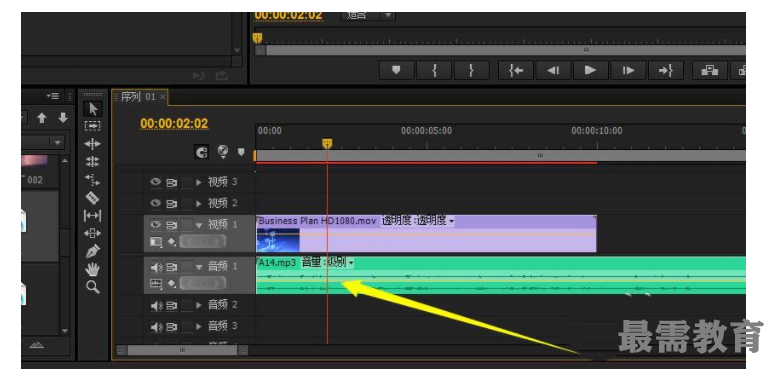Step back one frame in monitor
Screen dimensions: 770x376
pyautogui.click(x=553, y=70)
